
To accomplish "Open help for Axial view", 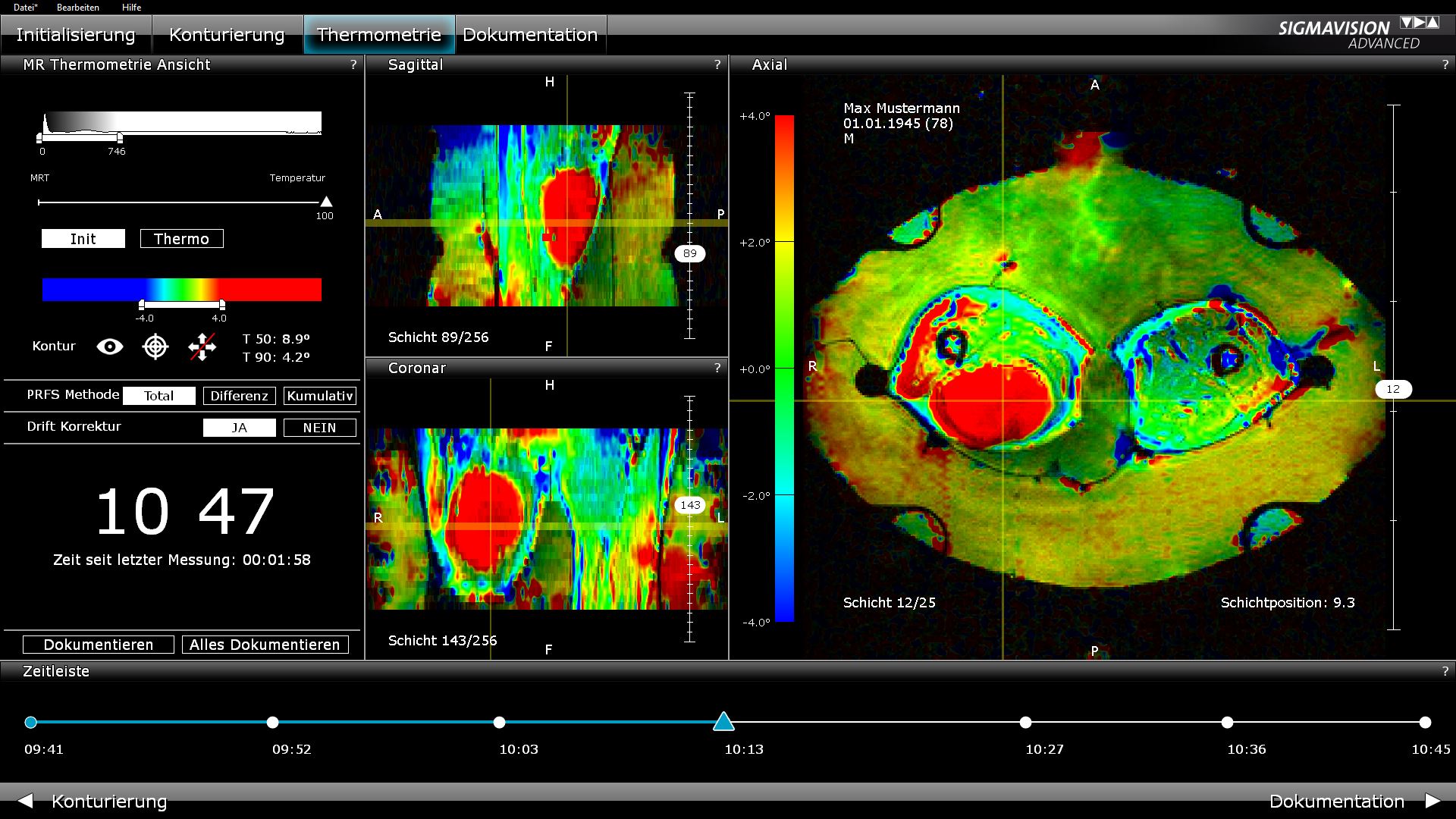I will click(1445, 65).
